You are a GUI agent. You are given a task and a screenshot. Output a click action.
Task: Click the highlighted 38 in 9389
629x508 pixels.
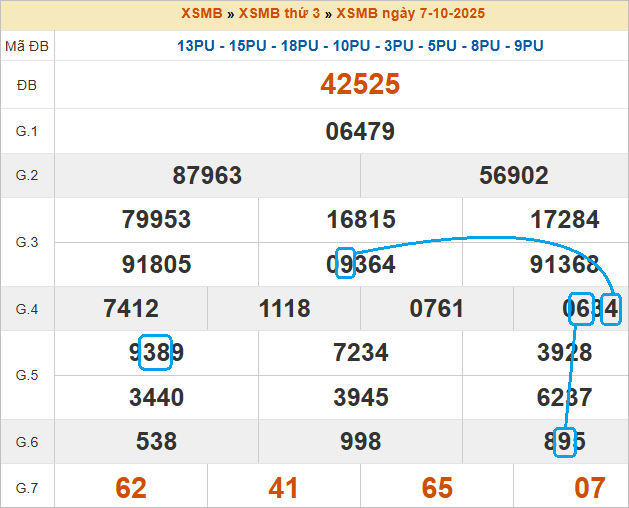coord(156,352)
